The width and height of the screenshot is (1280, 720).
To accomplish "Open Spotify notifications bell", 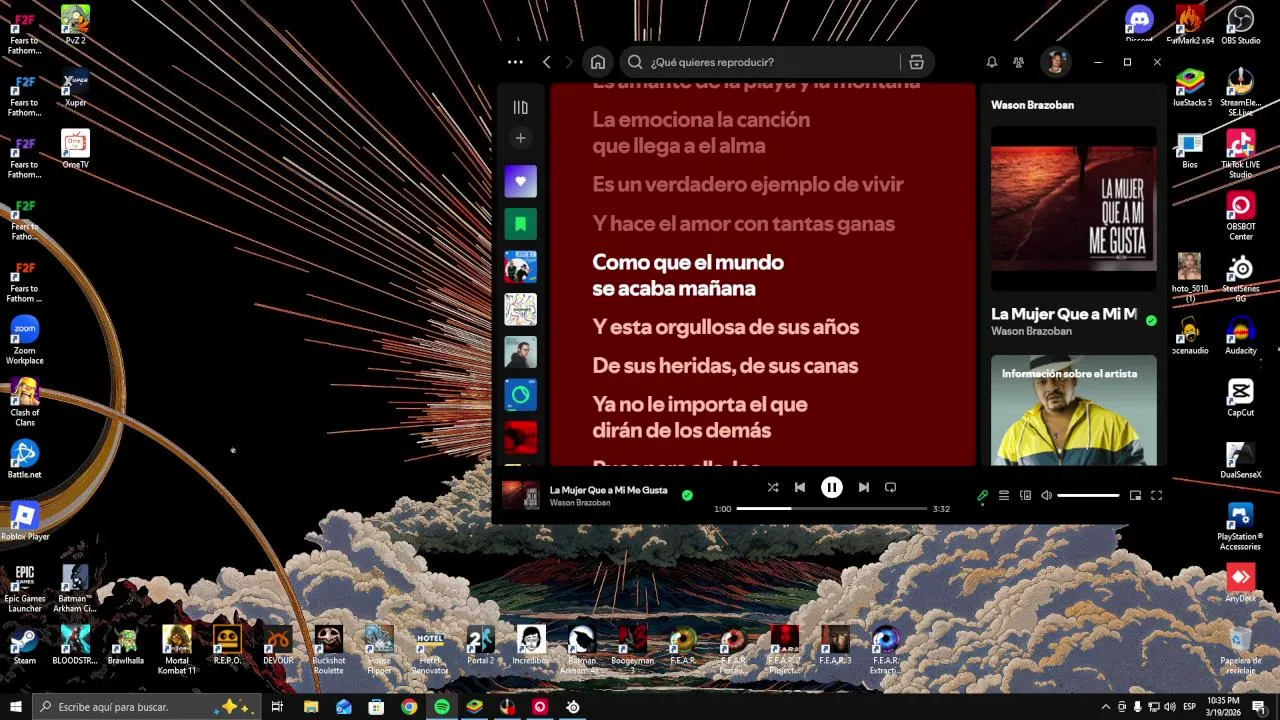I will click(992, 62).
